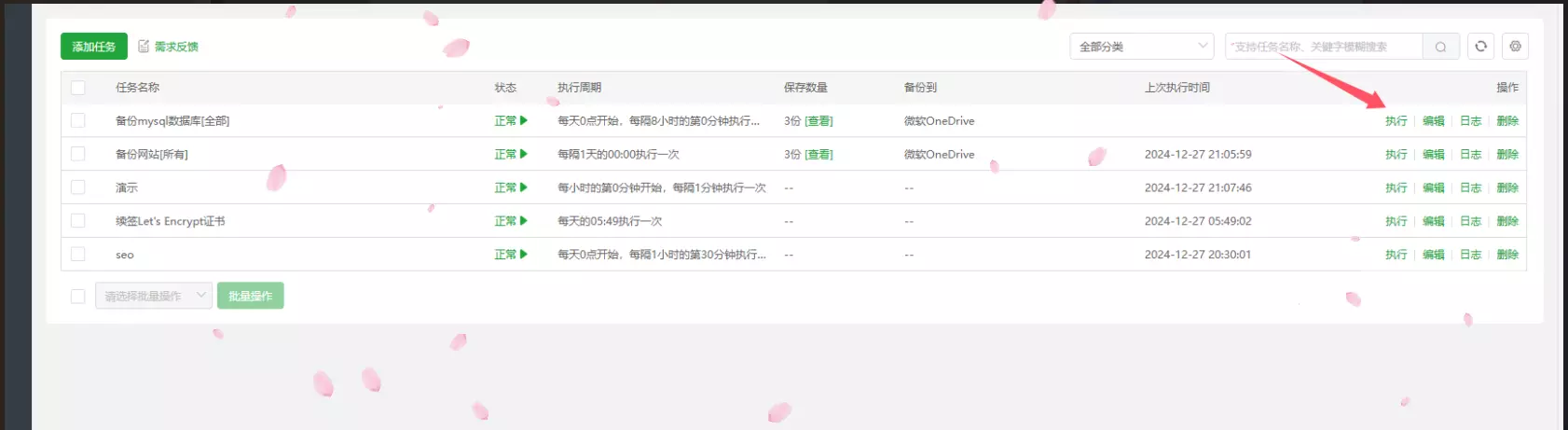Run the 演示 task with 执行
The width and height of the screenshot is (1568, 430).
click(1396, 187)
